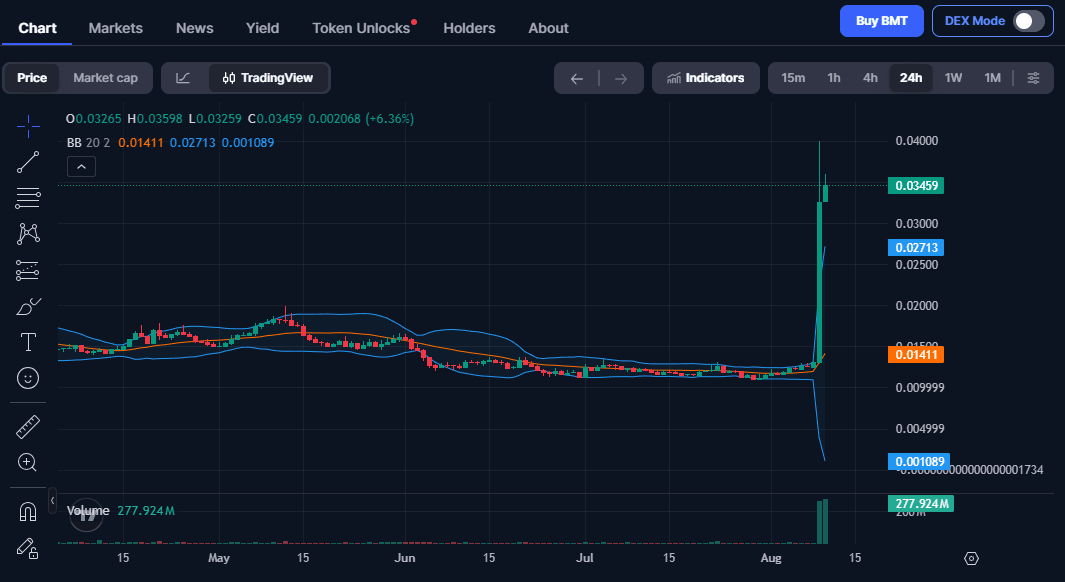
Task: Set the 1h timeframe
Action: pos(834,78)
